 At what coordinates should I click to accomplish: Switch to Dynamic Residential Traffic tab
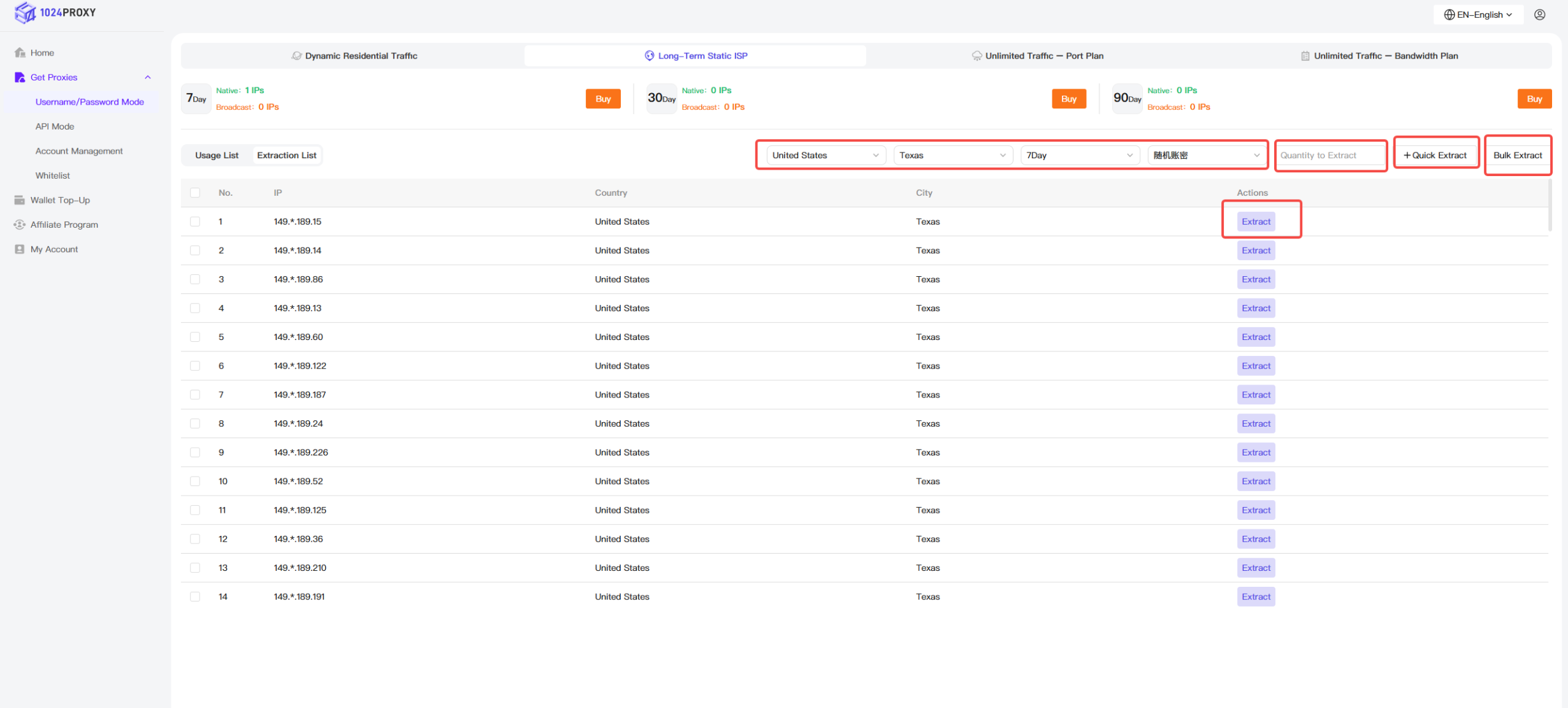pyautogui.click(x=354, y=55)
